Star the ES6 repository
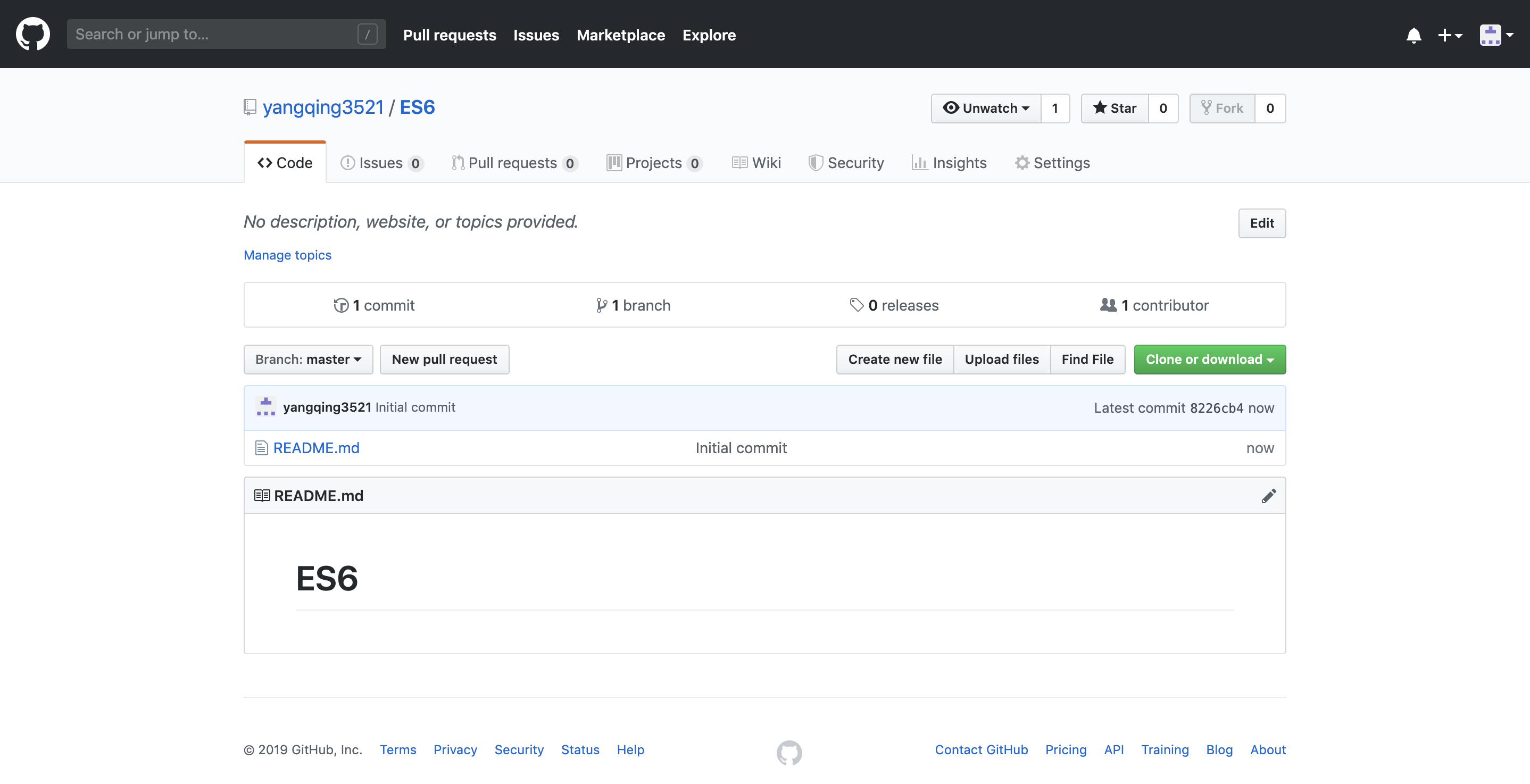 pyautogui.click(x=1115, y=108)
